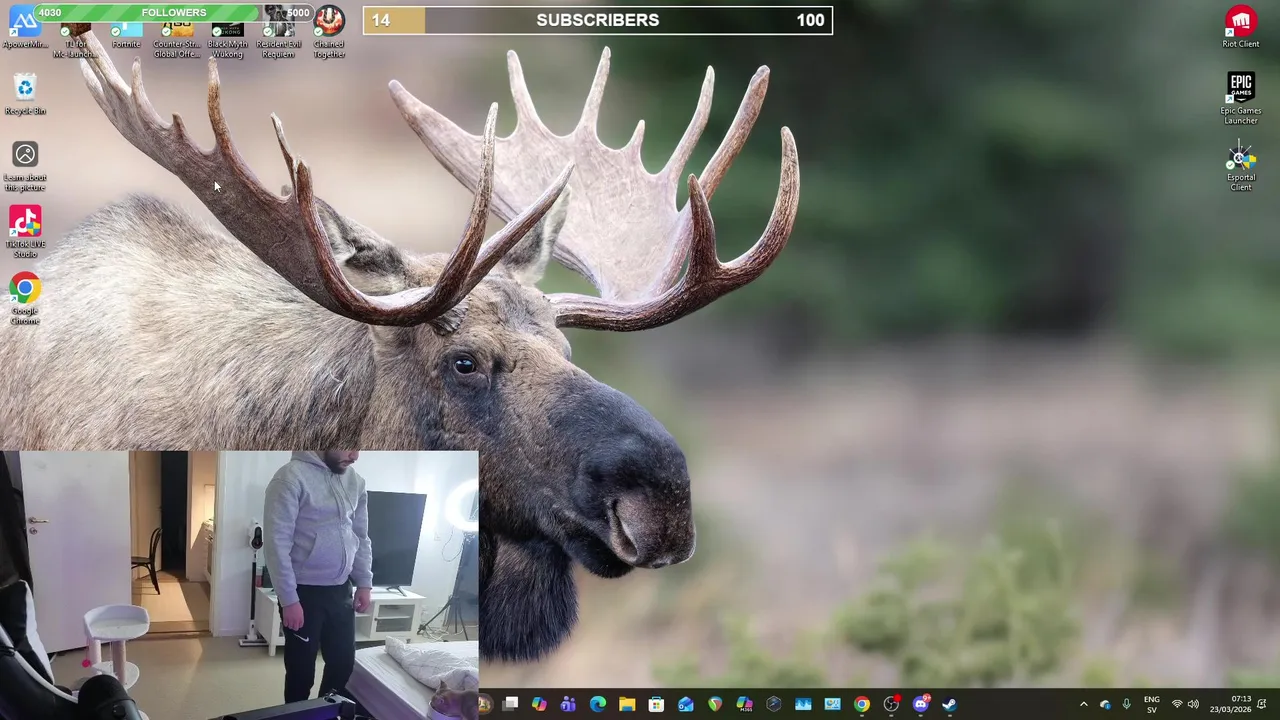Image resolution: width=1280 pixels, height=720 pixels.
Task: Open Microsoft Teams in taskbar
Action: tap(568, 705)
